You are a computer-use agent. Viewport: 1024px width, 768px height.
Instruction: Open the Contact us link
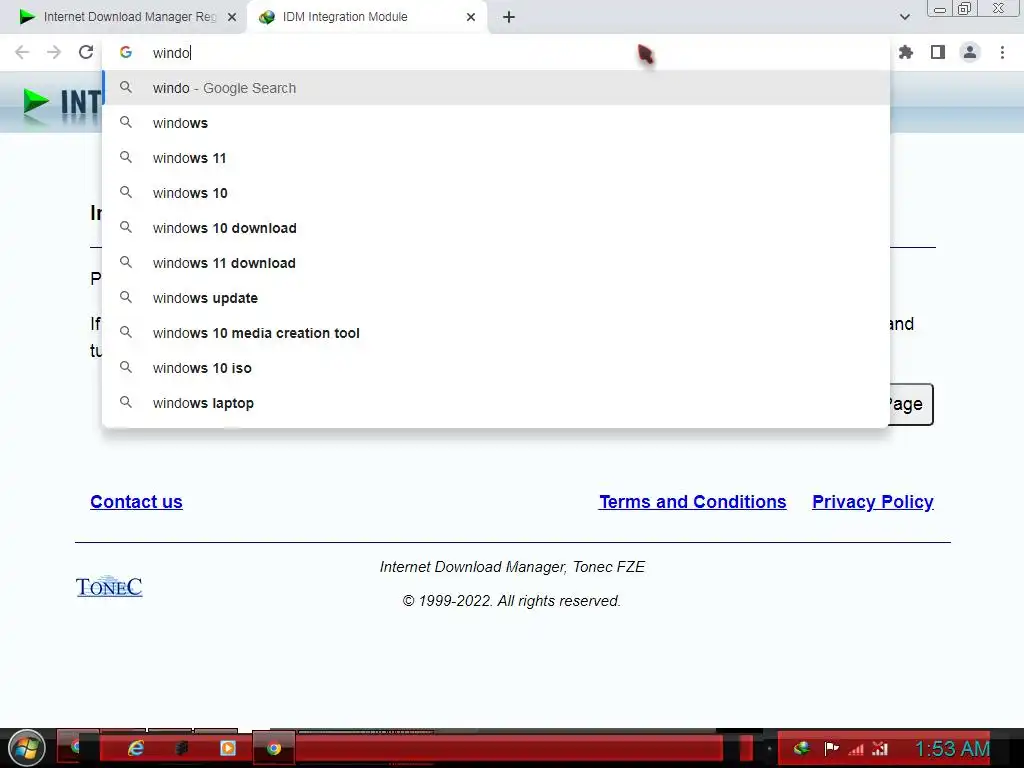tap(136, 502)
